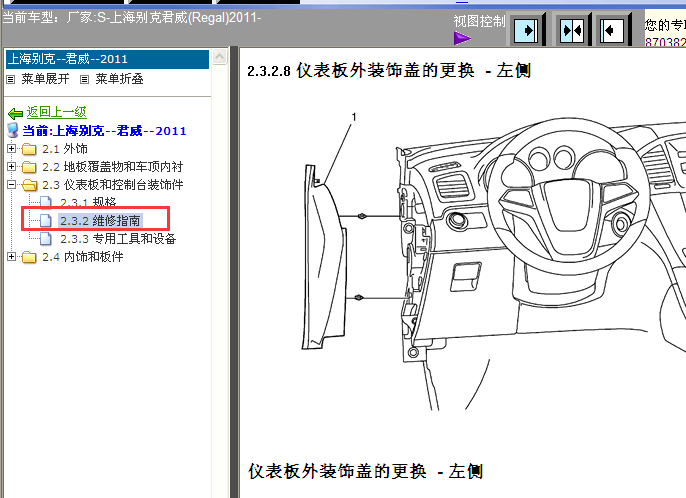Expand the 2.4 内饰和板件 node
The width and height of the screenshot is (686, 498).
tap(11, 256)
